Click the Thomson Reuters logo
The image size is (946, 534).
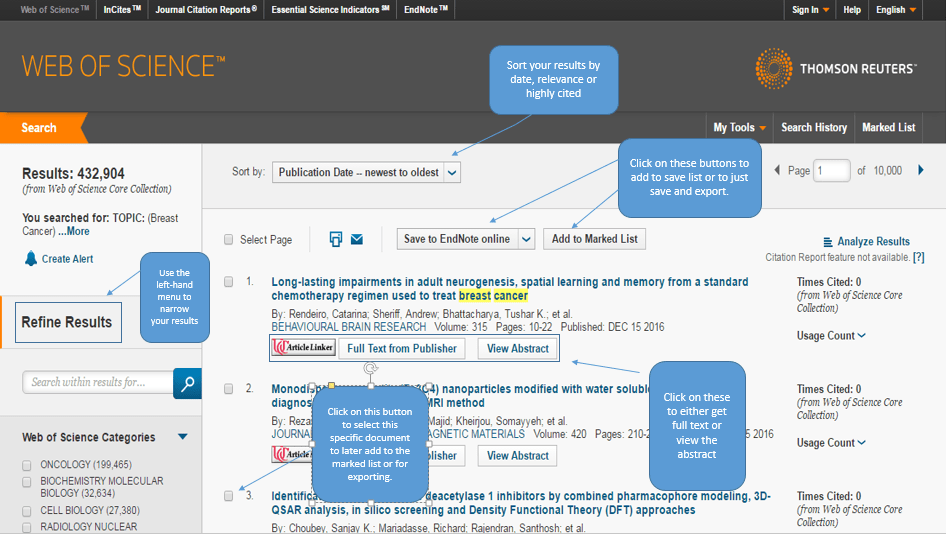point(836,69)
